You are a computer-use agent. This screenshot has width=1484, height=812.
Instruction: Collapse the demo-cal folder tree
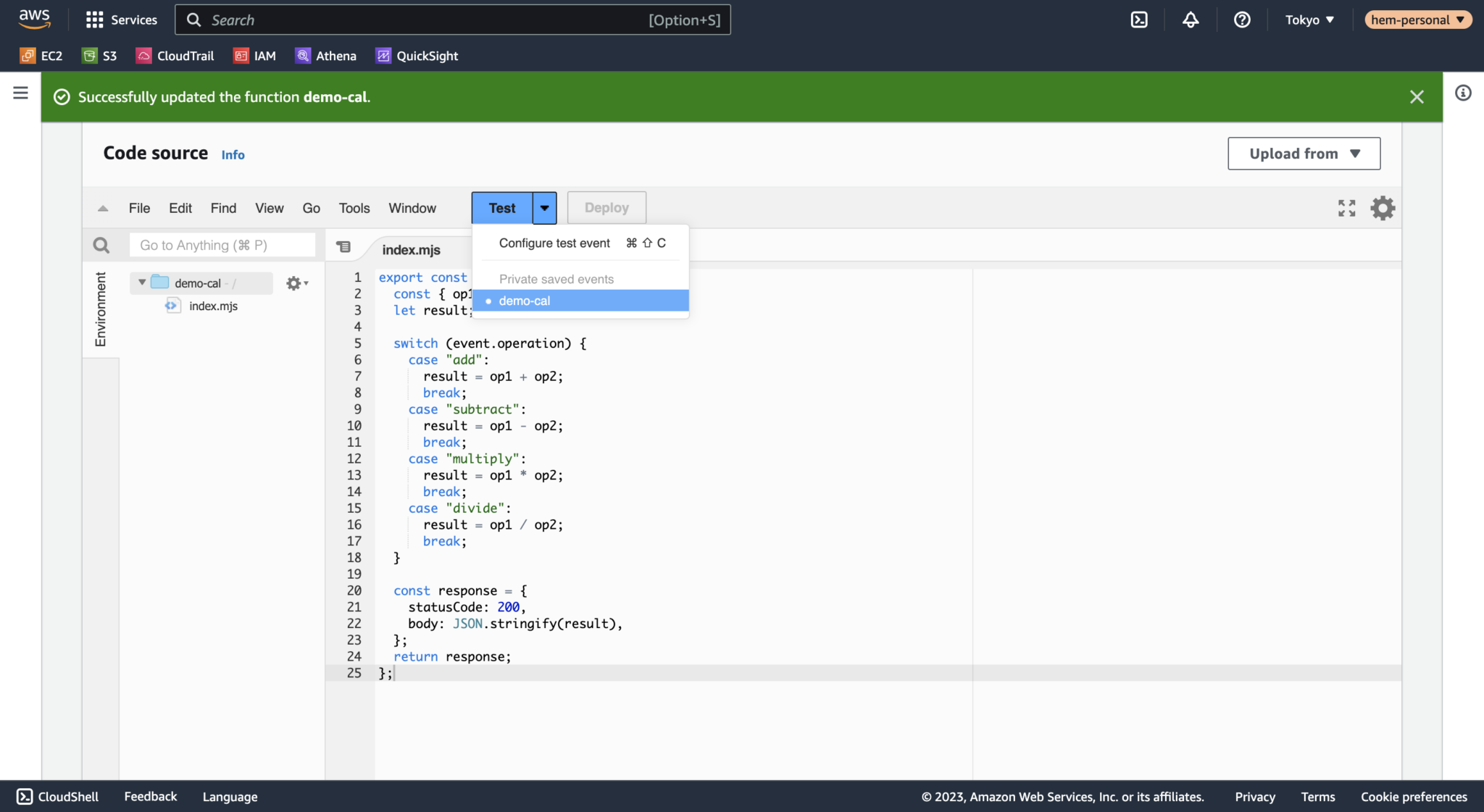142,282
